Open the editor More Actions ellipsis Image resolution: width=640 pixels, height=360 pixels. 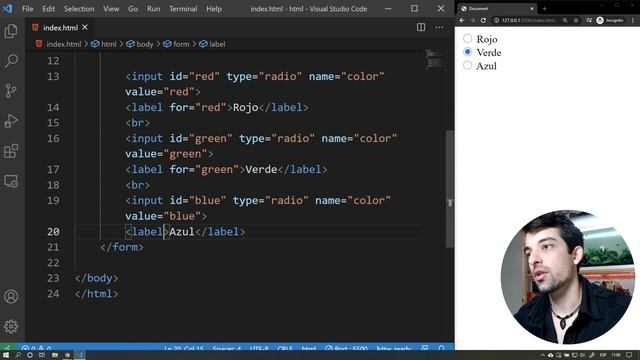439,27
